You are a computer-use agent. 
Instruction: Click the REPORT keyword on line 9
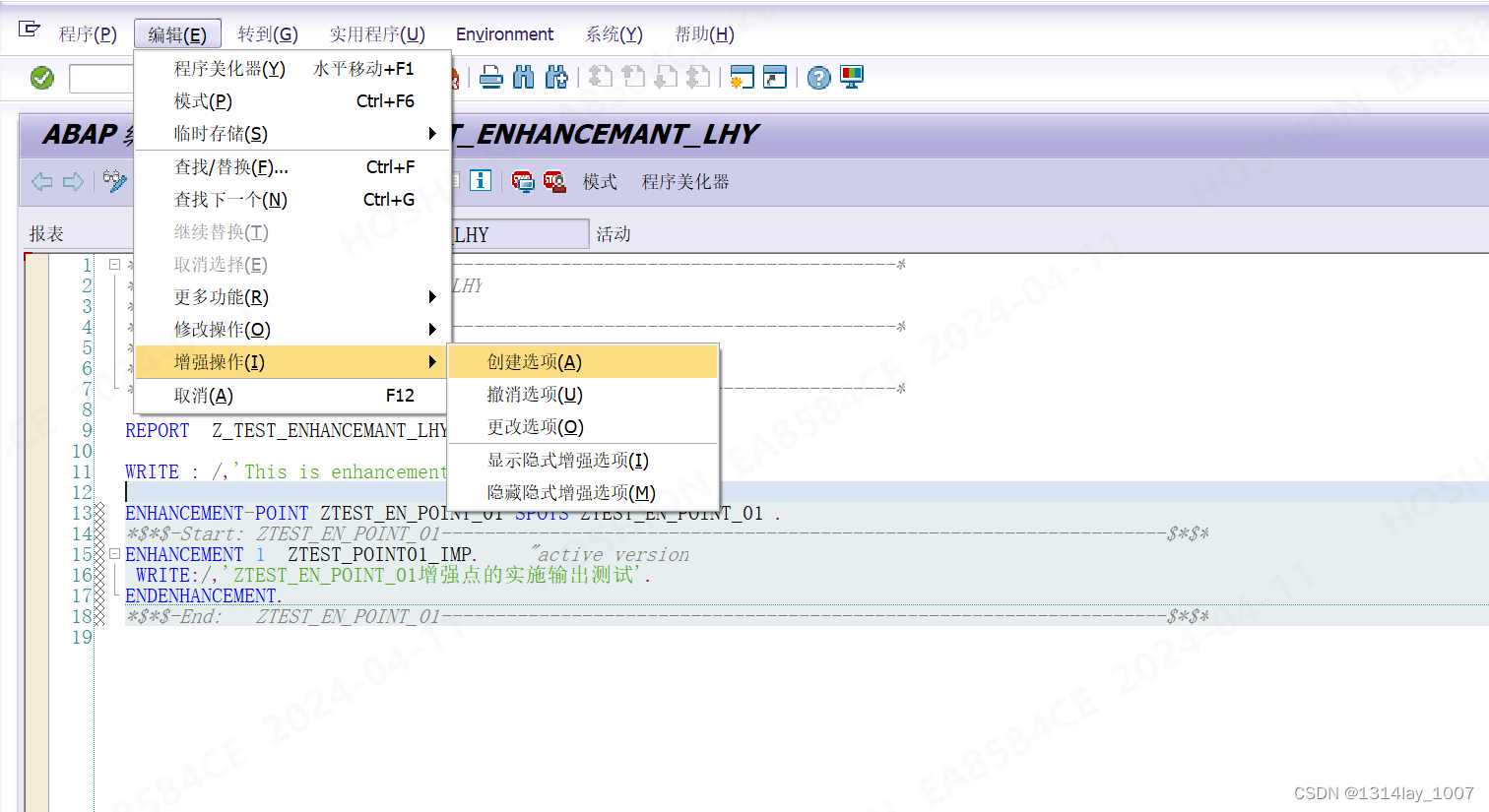157,430
